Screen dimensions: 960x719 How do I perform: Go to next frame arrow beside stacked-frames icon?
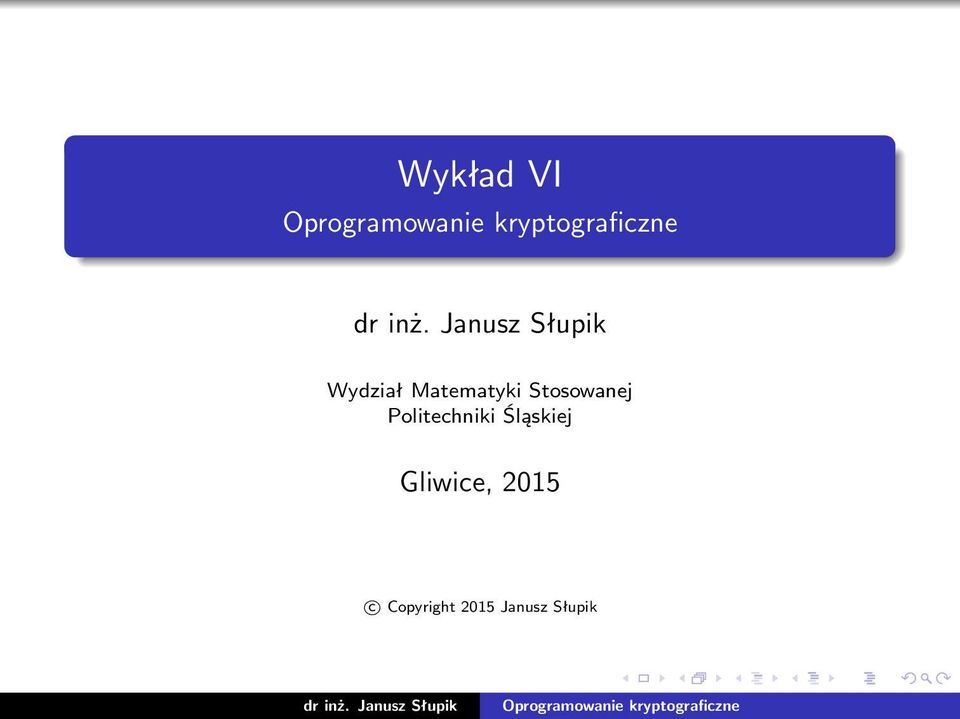click(x=719, y=678)
